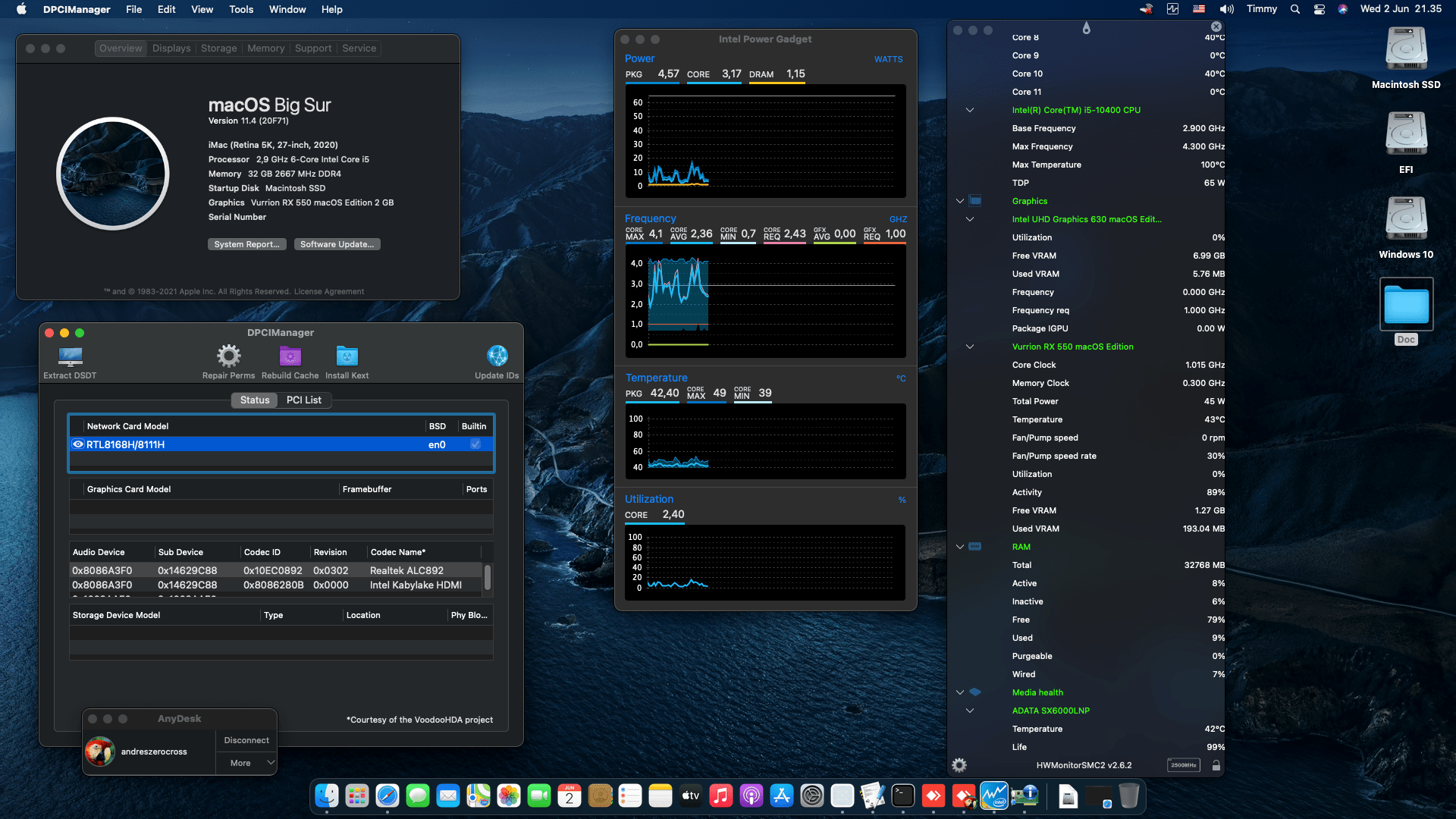This screenshot has height=819, width=1456.
Task: Open Music from the Dock
Action: click(721, 795)
